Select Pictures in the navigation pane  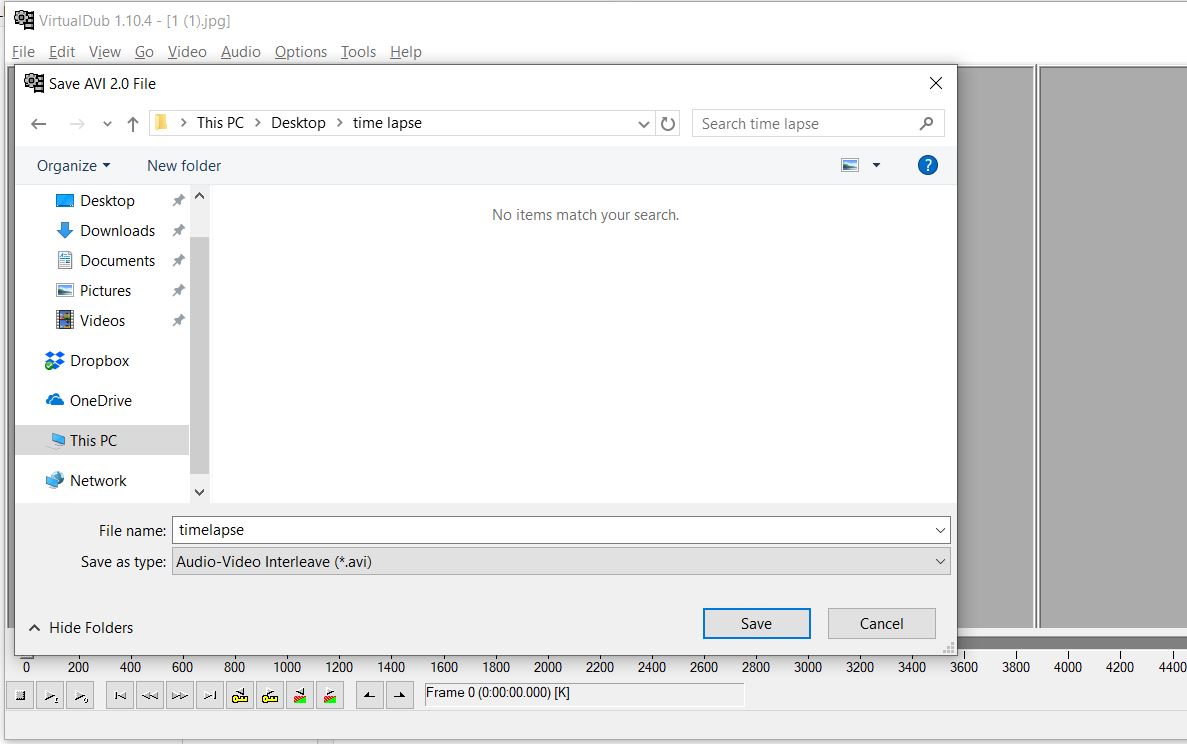click(x=105, y=291)
